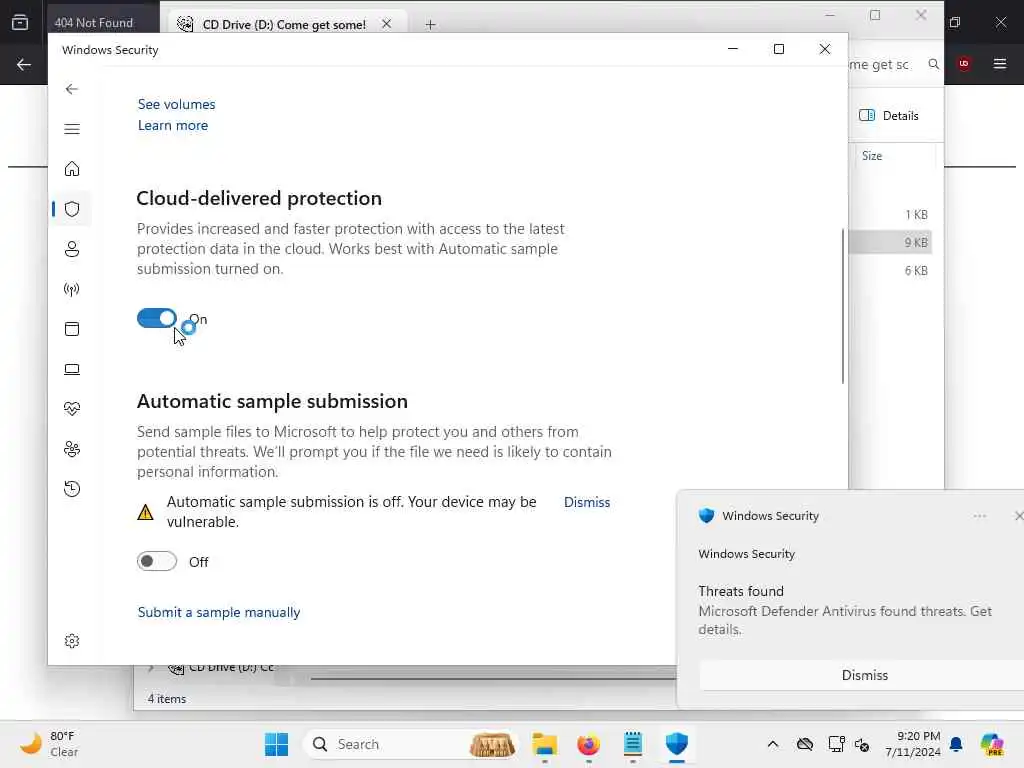Expand the CD Drive tree item
The height and width of the screenshot is (768, 1024).
152,667
